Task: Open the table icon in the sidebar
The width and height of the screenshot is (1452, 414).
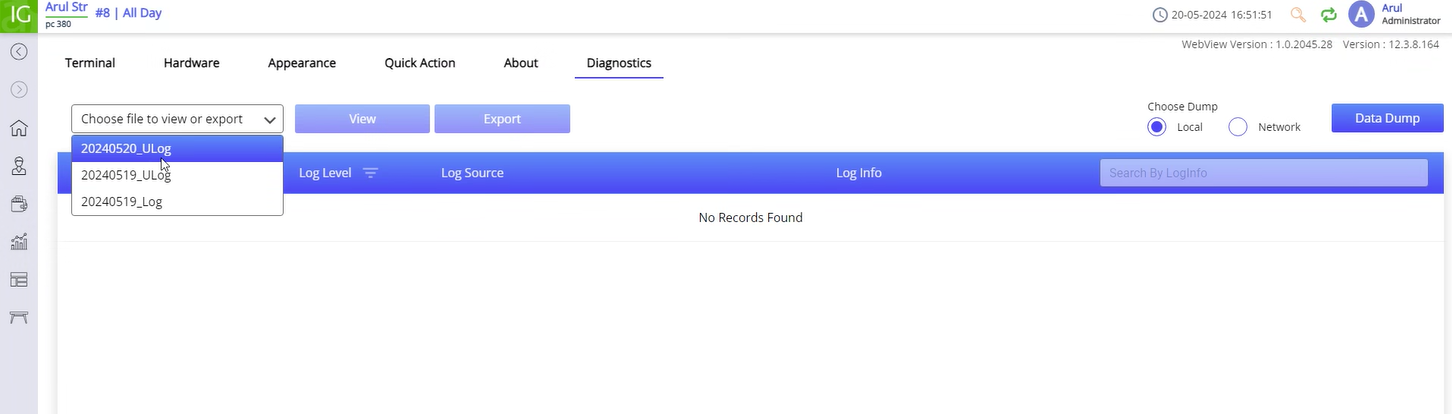Action: click(18, 318)
